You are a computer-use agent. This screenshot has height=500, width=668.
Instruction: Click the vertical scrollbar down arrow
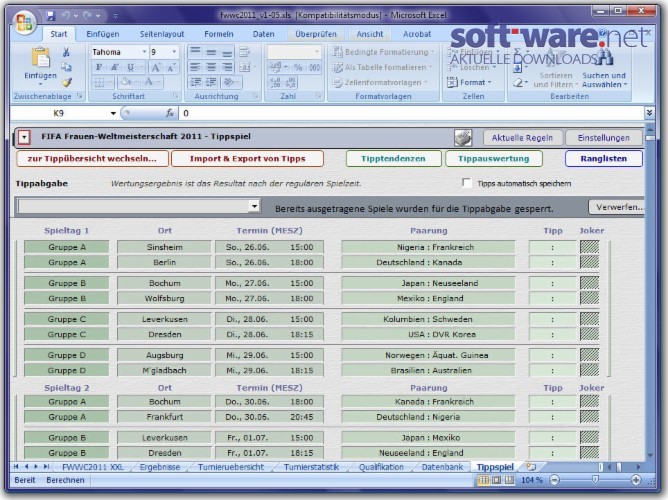[650, 455]
